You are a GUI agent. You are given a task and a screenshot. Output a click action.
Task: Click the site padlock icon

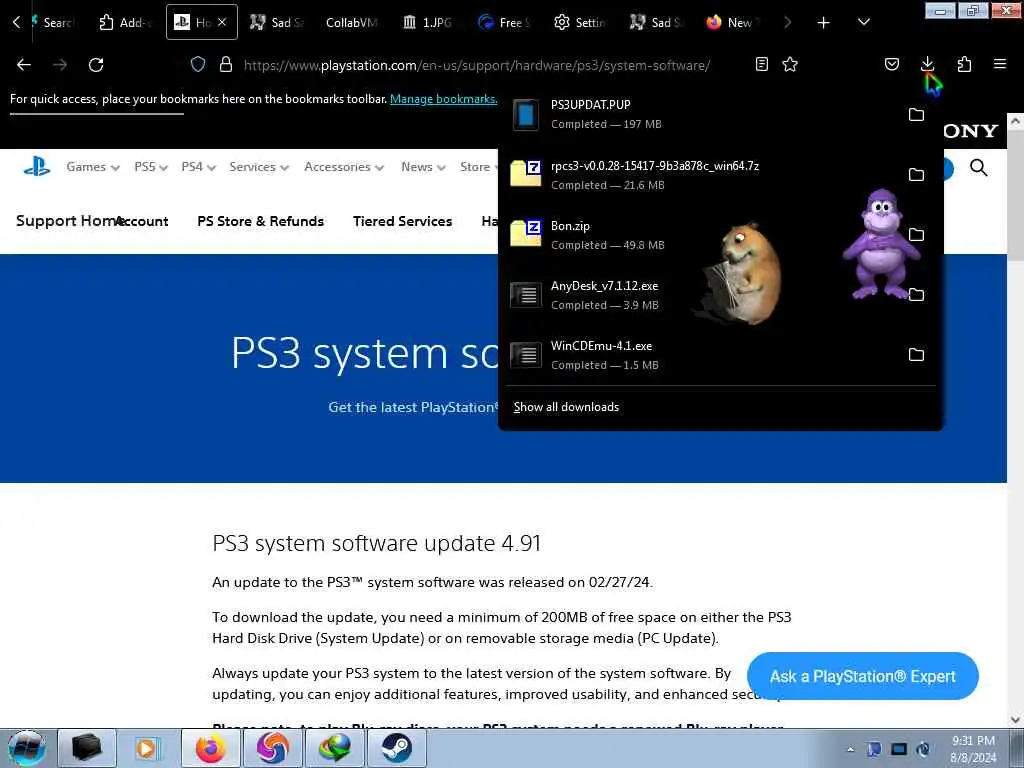pyautogui.click(x=226, y=64)
